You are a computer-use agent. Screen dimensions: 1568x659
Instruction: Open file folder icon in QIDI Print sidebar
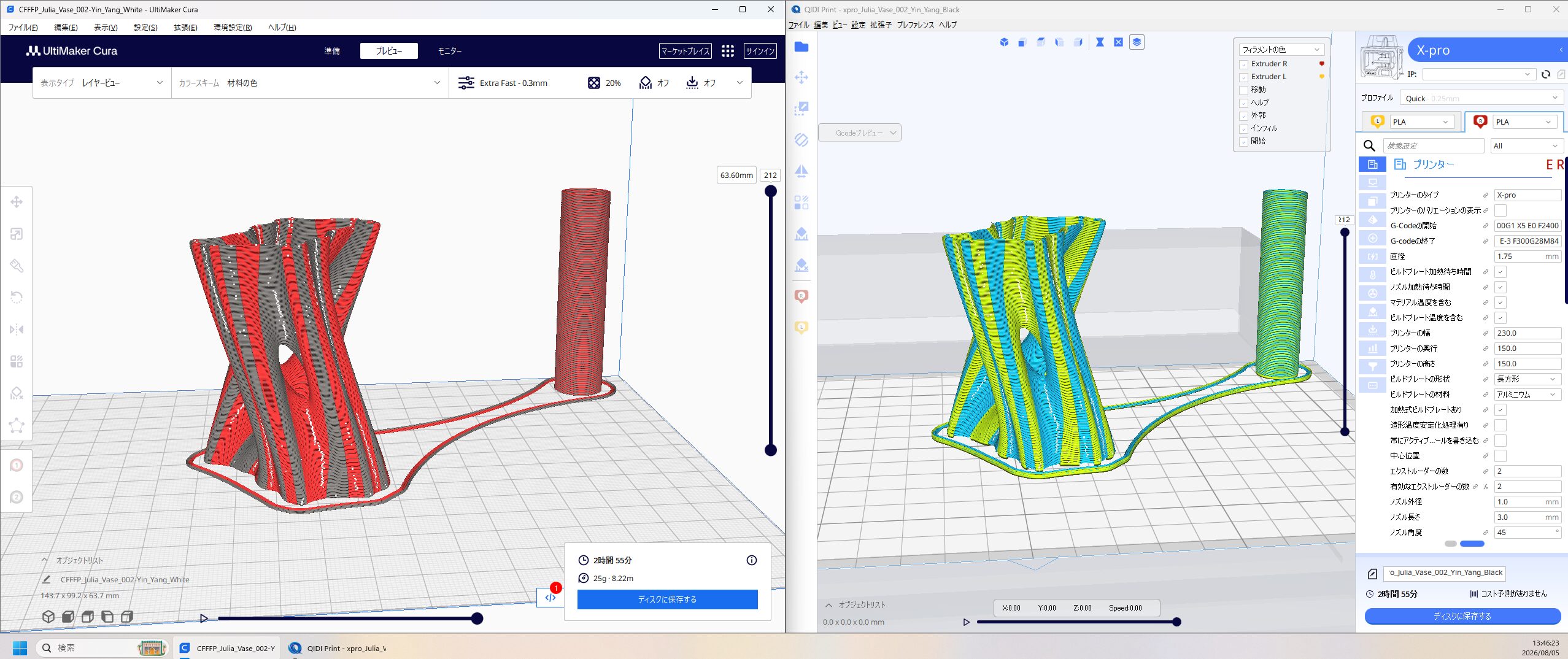(801, 47)
